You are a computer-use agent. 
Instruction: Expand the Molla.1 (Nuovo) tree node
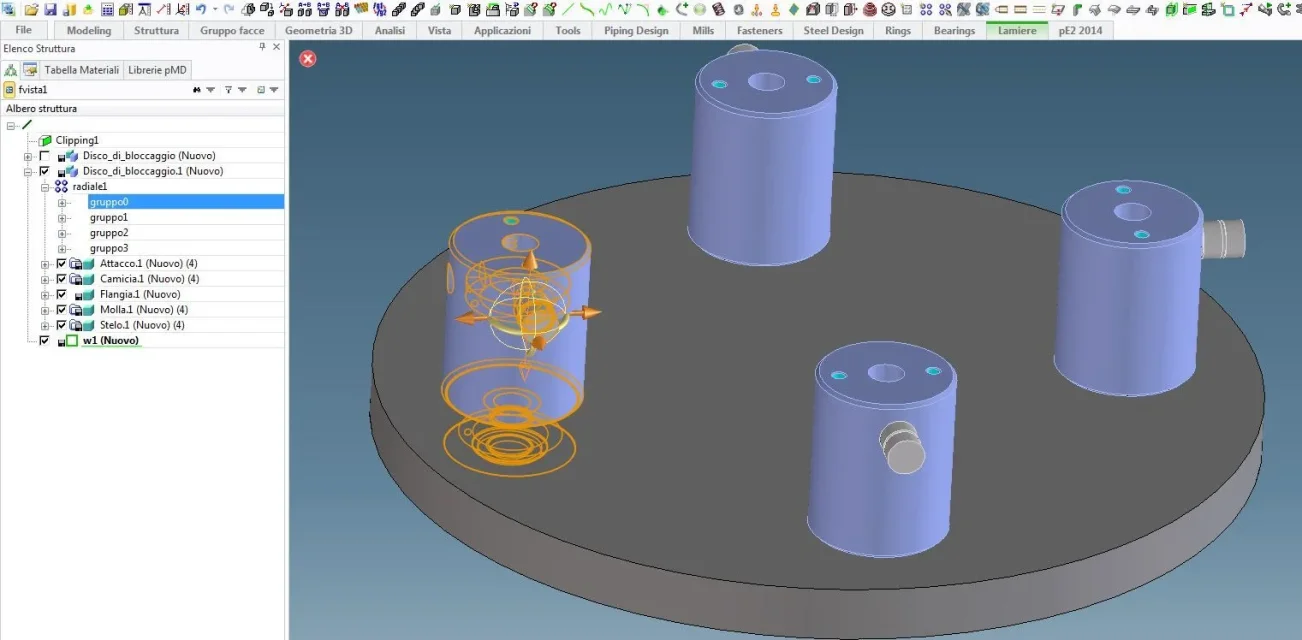[45, 310]
